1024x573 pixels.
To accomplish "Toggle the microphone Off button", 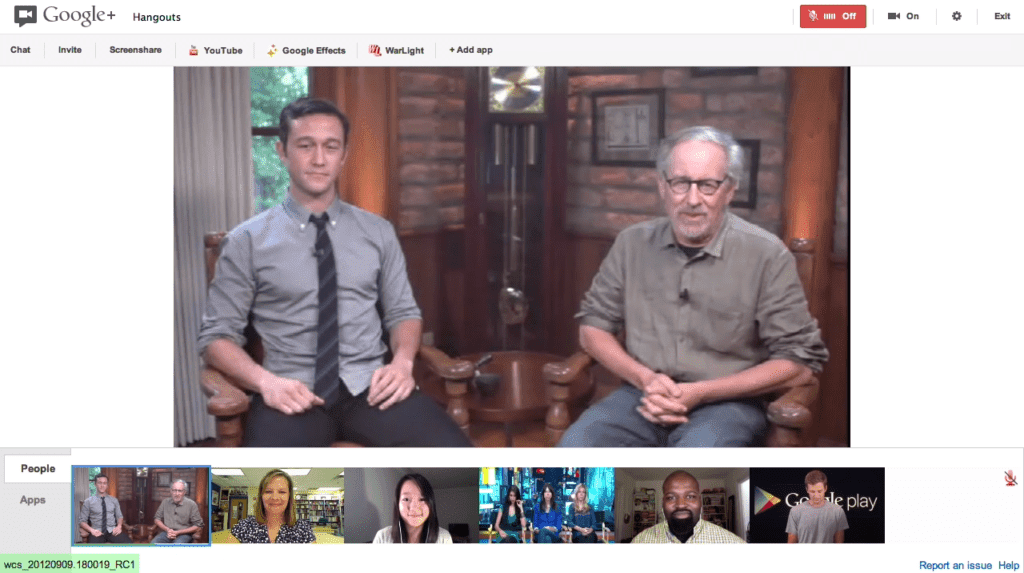I will (x=833, y=16).
